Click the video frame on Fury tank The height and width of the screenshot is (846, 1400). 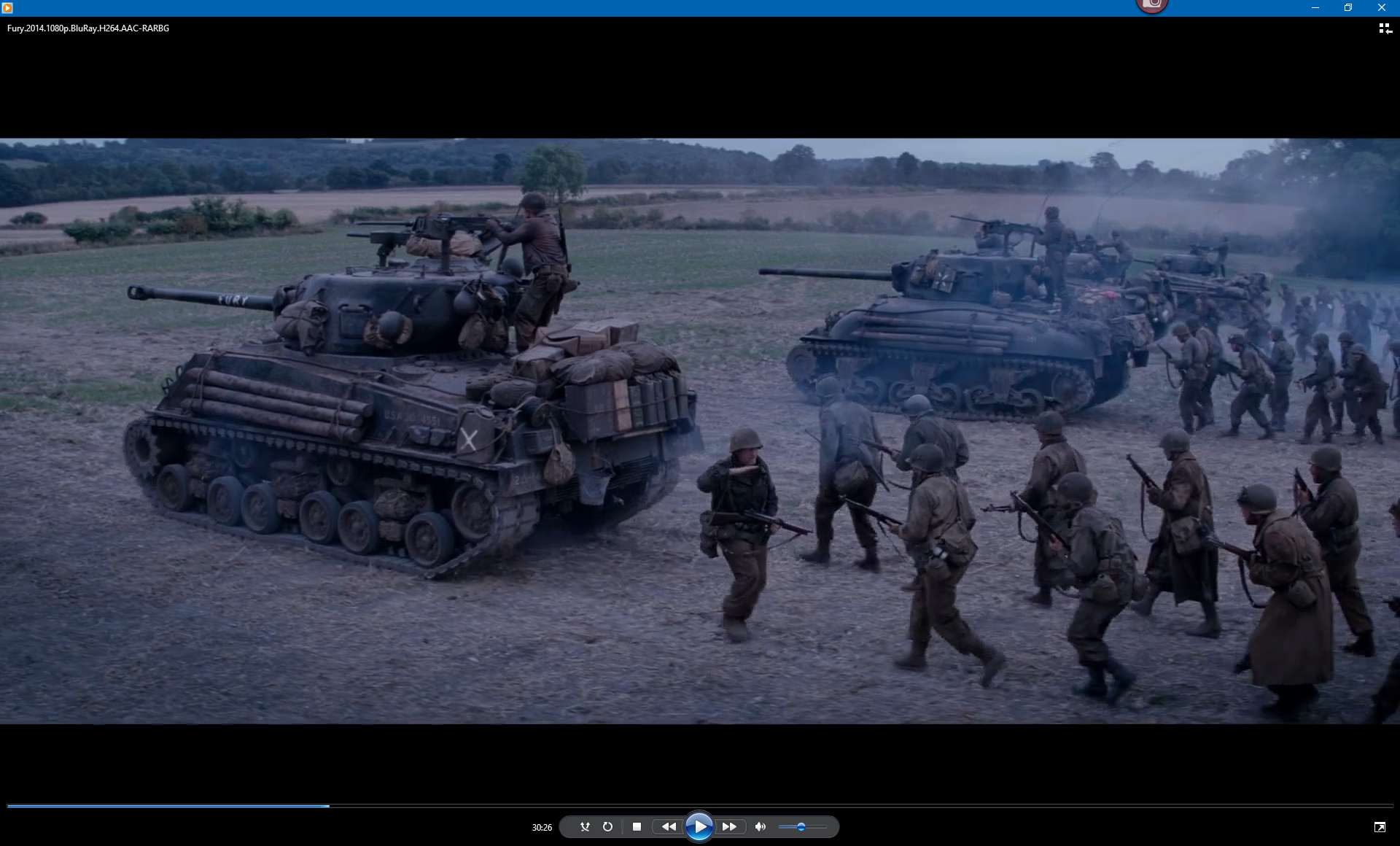pos(408,408)
